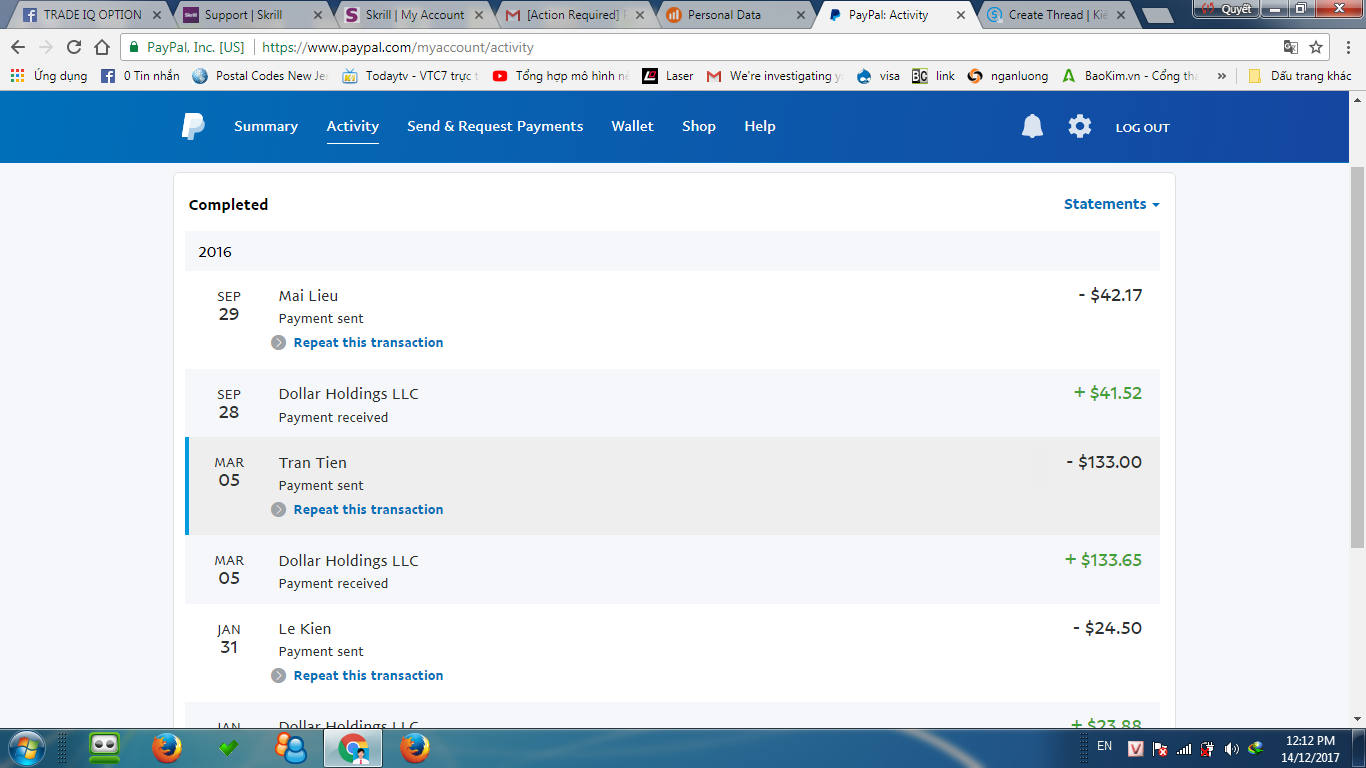Screen dimensions: 1366x768
Task: Expand the bookmarks overflow chevron
Action: pyautogui.click(x=1221, y=76)
